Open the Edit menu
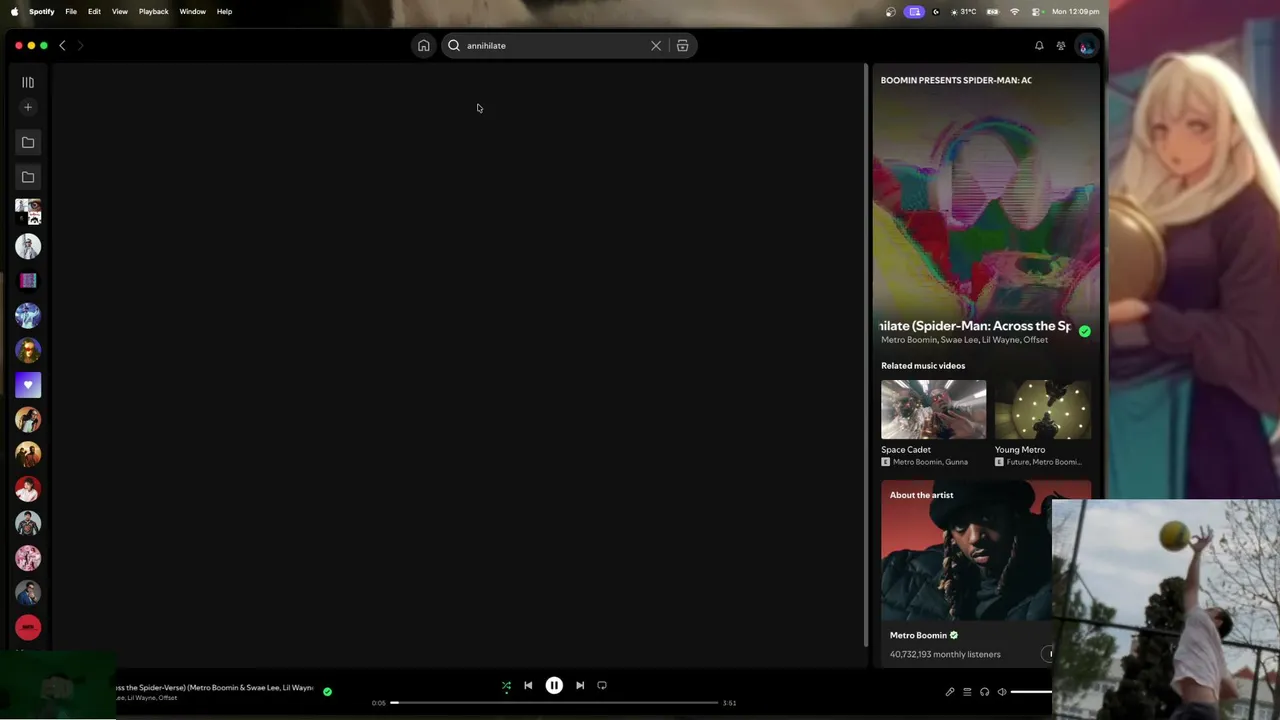 click(x=94, y=11)
